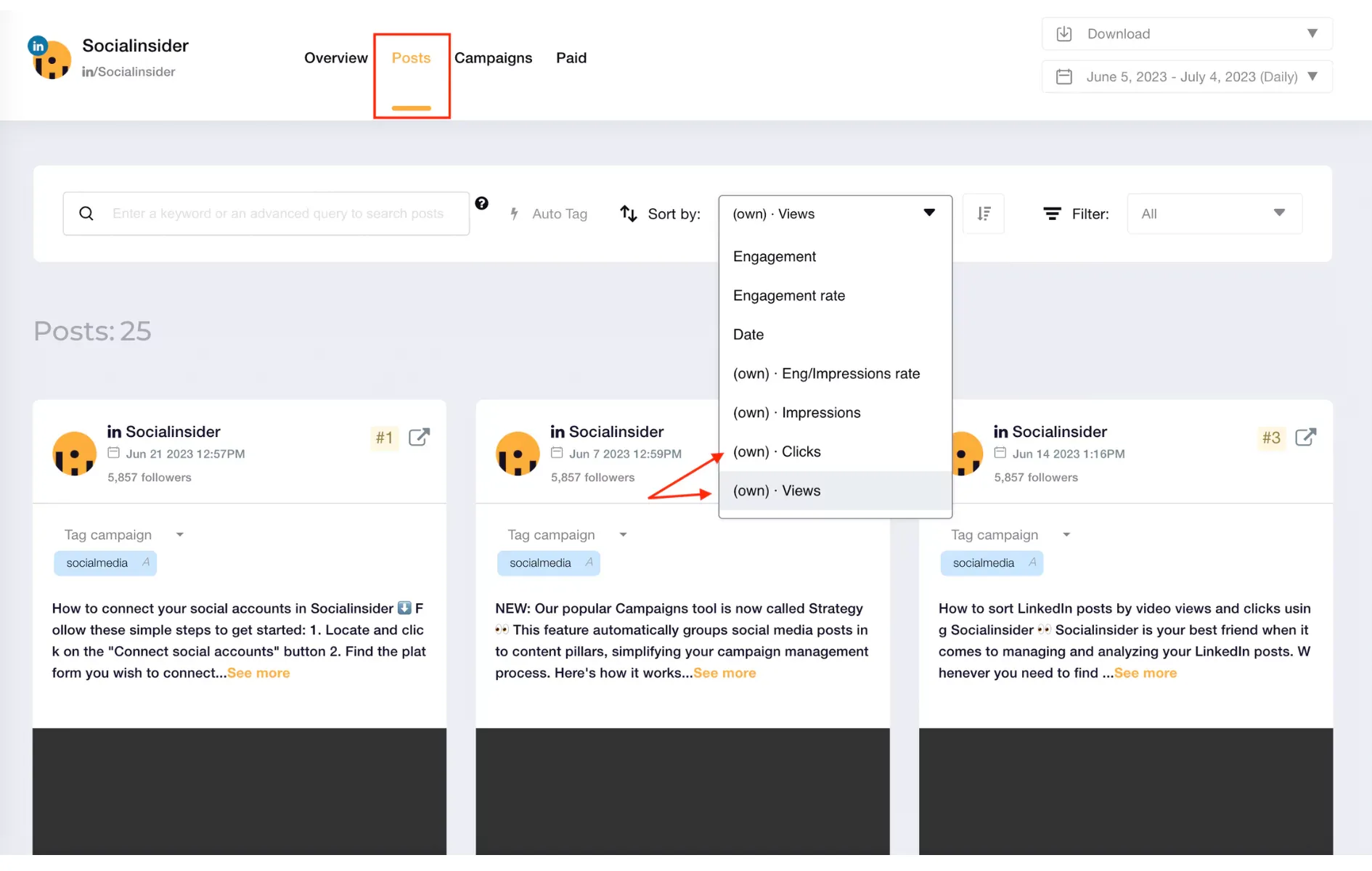Click the Posts: 25 count heading

pos(92,331)
